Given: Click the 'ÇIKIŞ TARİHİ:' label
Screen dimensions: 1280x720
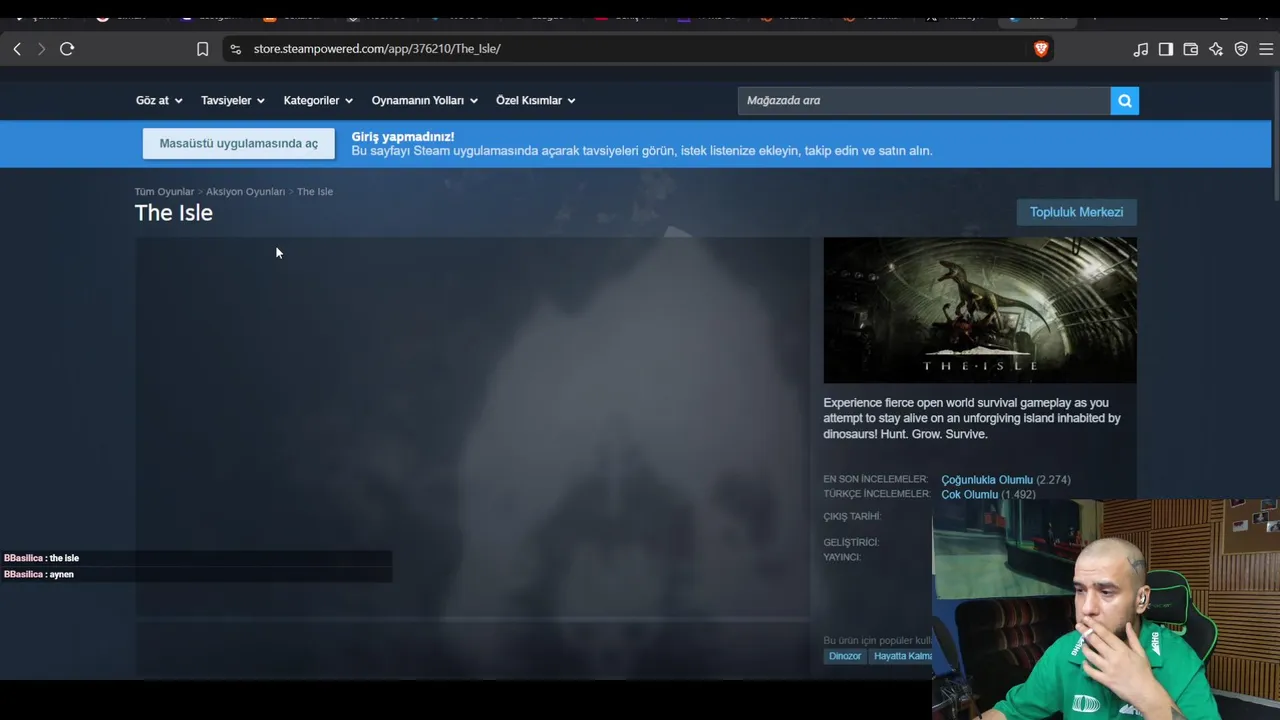Looking at the screenshot, I should click(x=852, y=516).
